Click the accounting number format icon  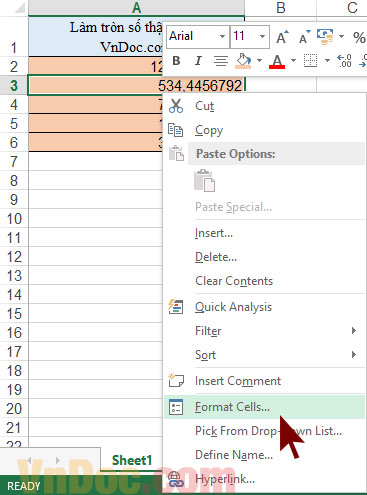pos(325,36)
